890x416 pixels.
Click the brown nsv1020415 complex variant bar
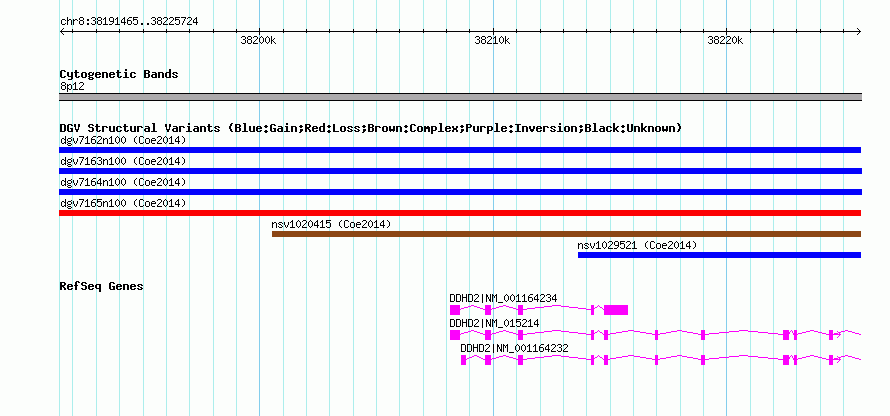pyautogui.click(x=566, y=234)
